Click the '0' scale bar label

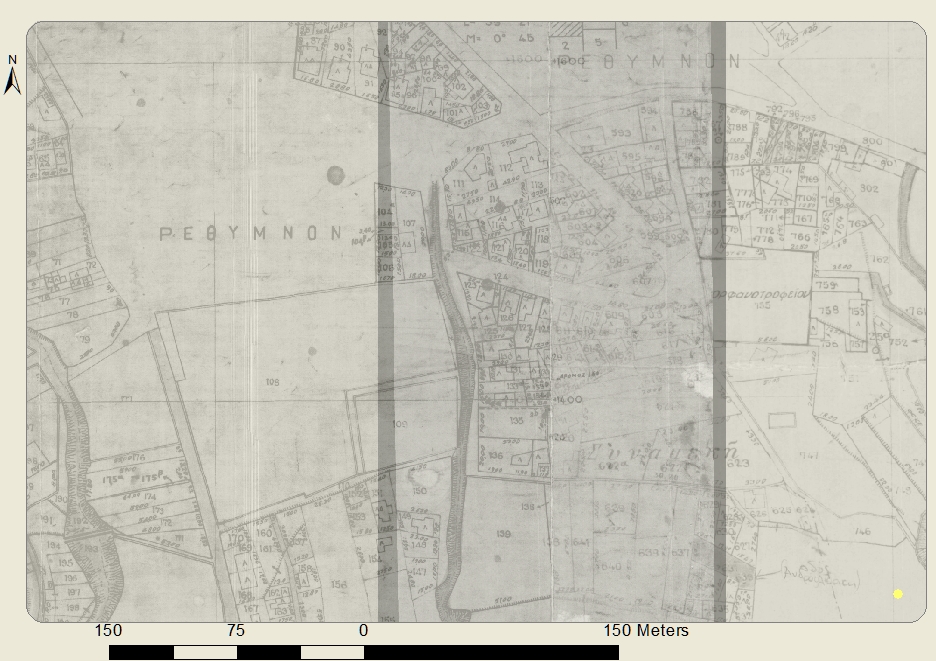pos(363,631)
